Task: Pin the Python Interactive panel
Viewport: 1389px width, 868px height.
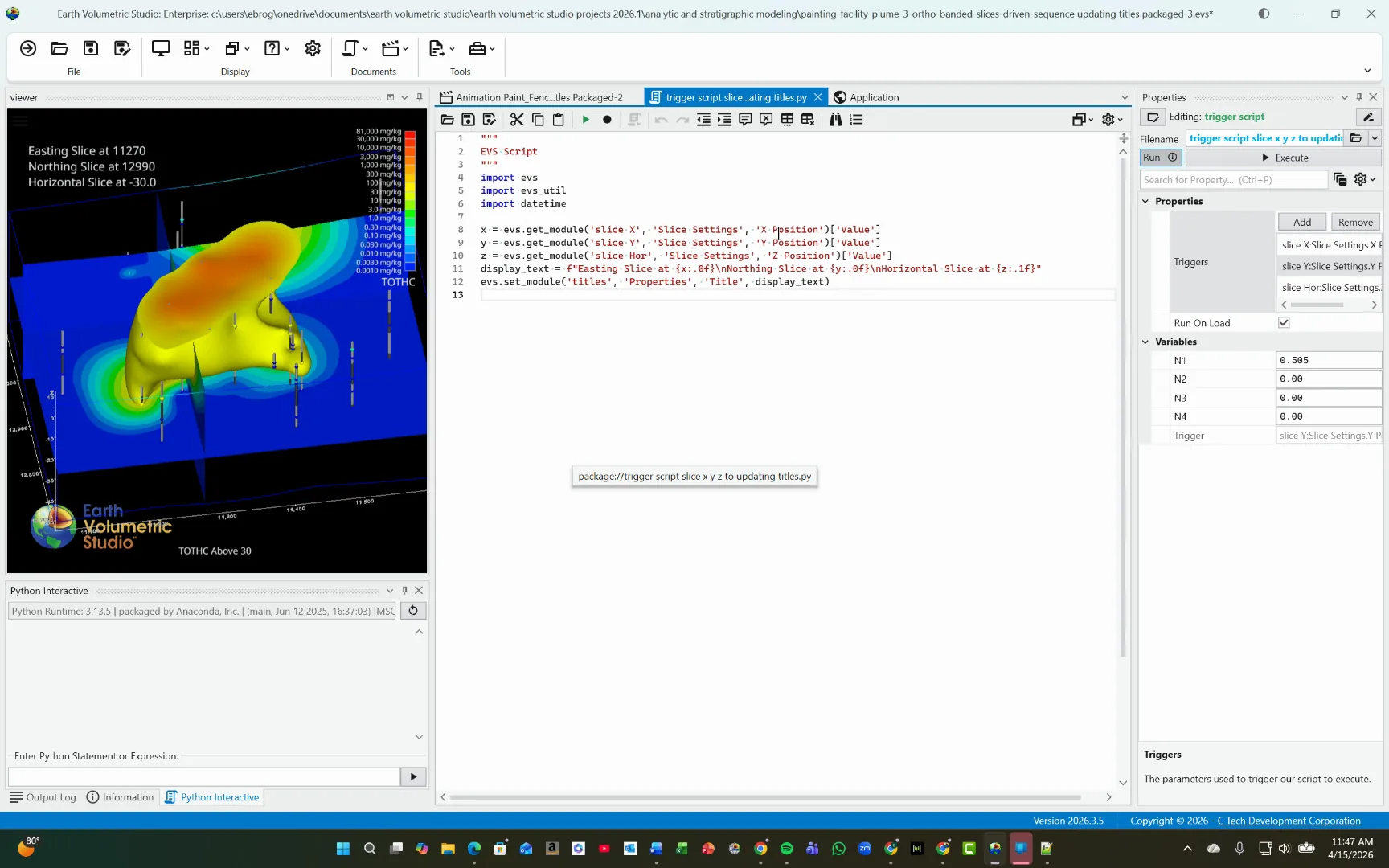Action: click(404, 590)
